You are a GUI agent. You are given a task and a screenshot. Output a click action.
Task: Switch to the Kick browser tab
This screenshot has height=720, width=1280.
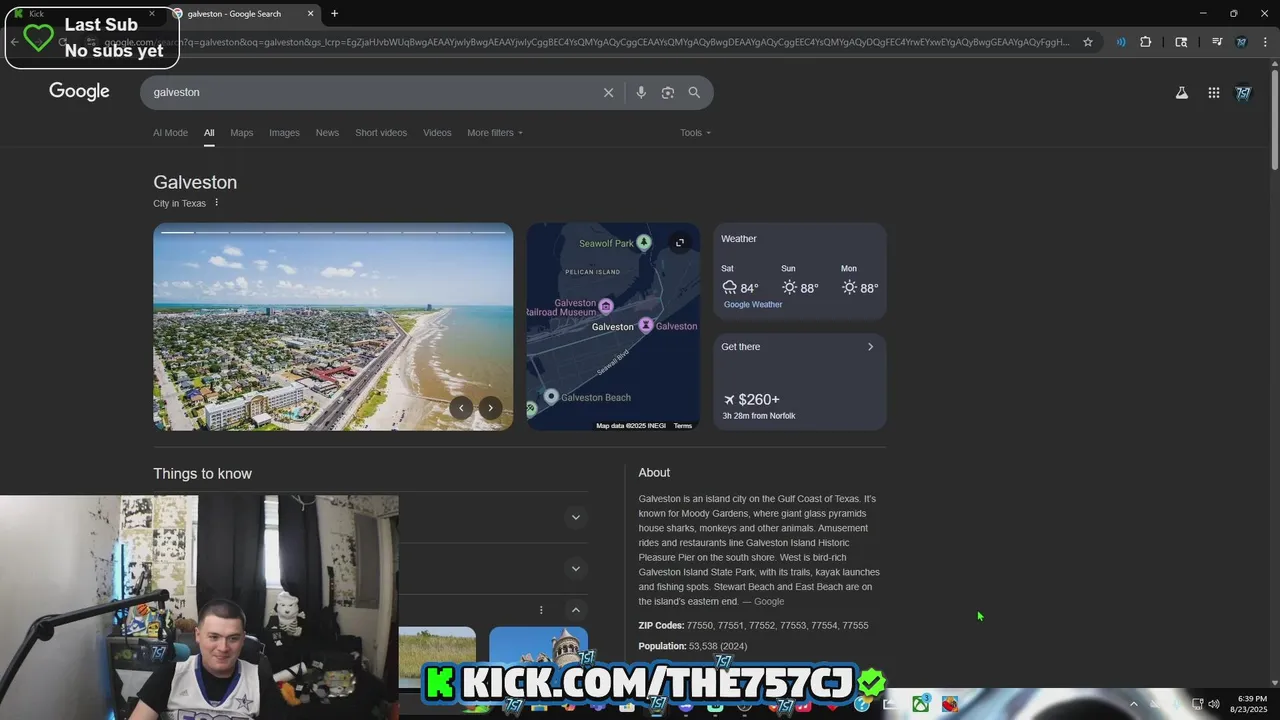(x=85, y=13)
